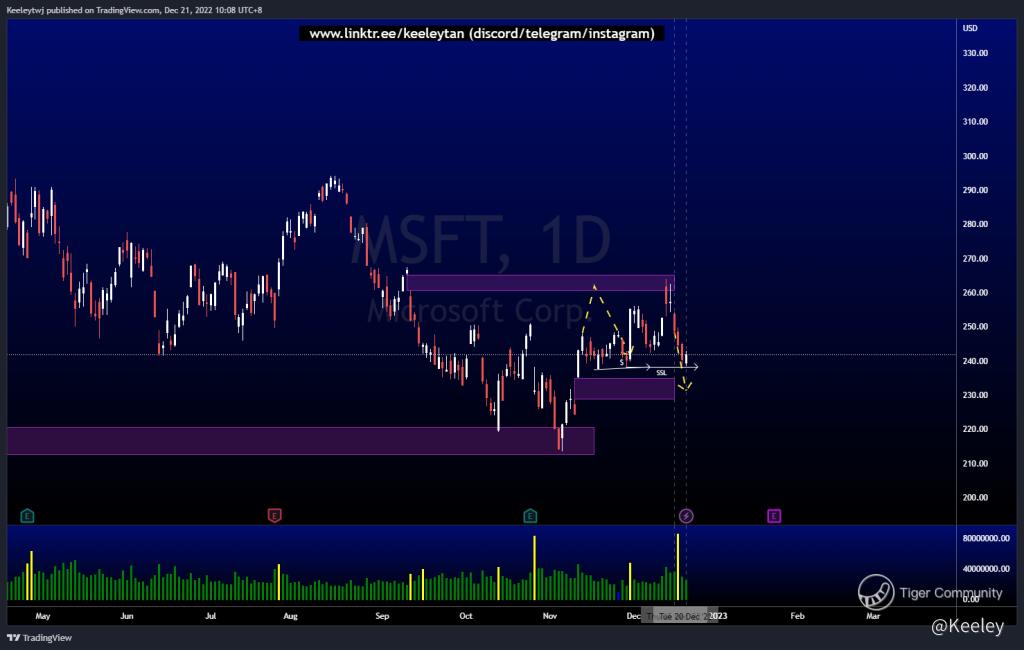Select the purple supply zone rectangle near 263
This screenshot has height=650, width=1024.
tap(540, 283)
